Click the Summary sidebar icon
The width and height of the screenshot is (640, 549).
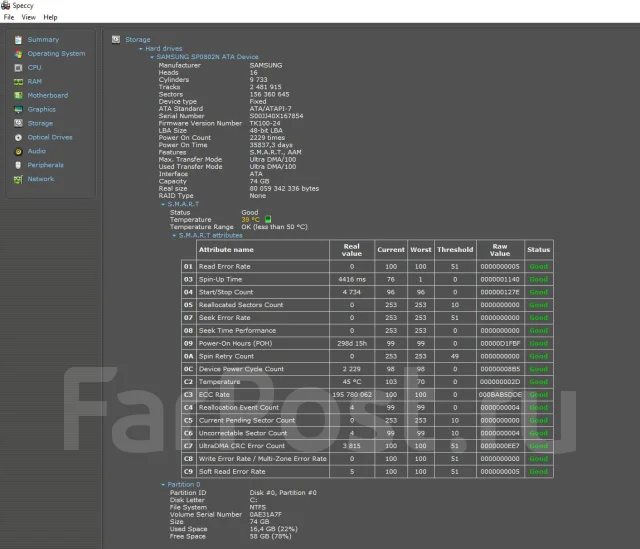pos(18,40)
